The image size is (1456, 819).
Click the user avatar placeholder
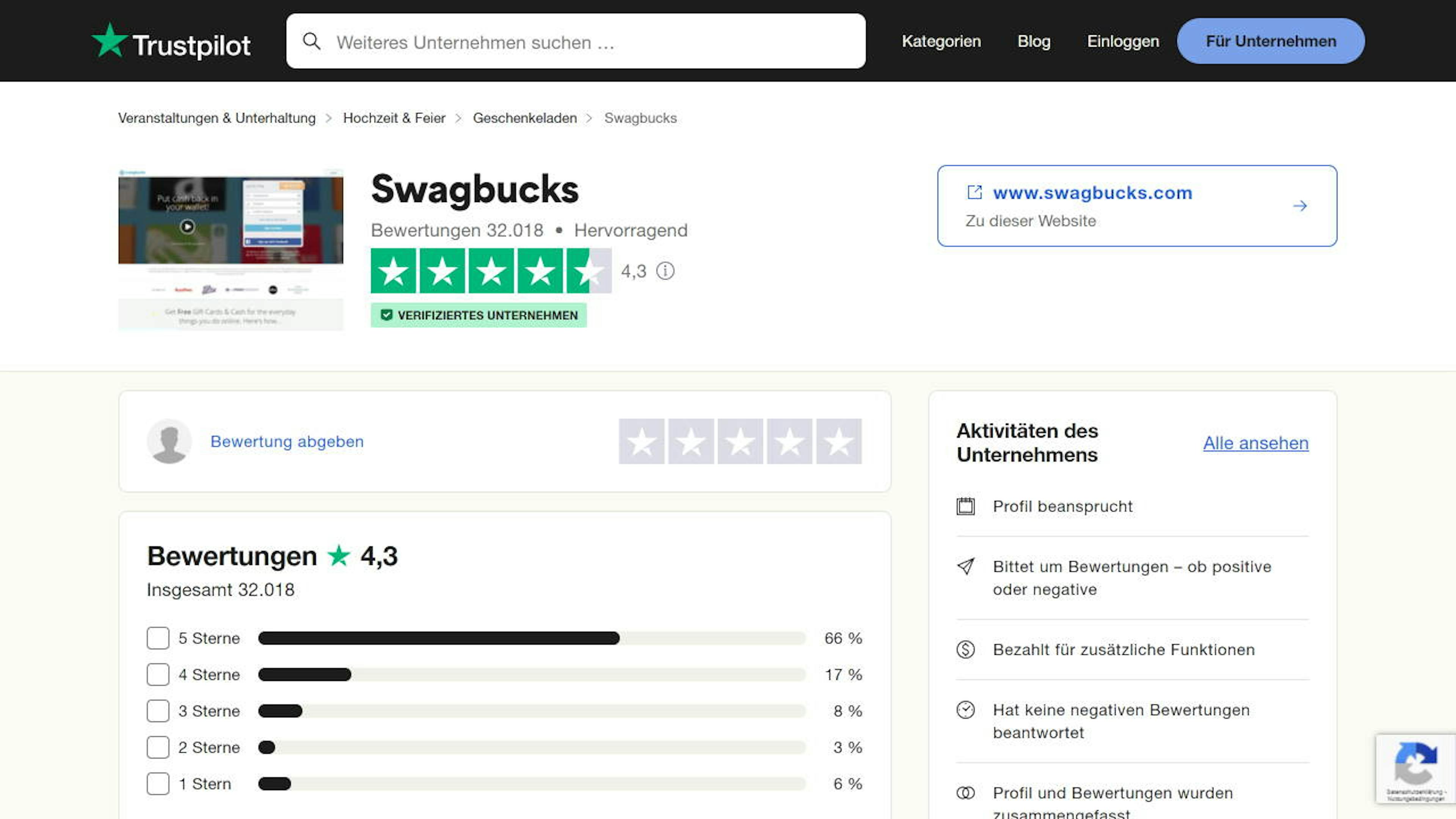pyautogui.click(x=169, y=441)
